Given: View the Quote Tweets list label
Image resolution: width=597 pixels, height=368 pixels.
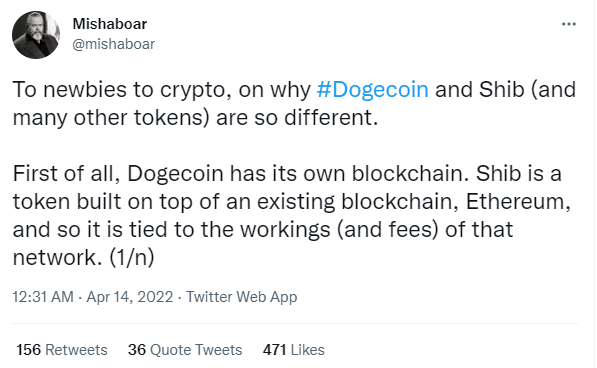Looking at the screenshot, I should pyautogui.click(x=196, y=350).
